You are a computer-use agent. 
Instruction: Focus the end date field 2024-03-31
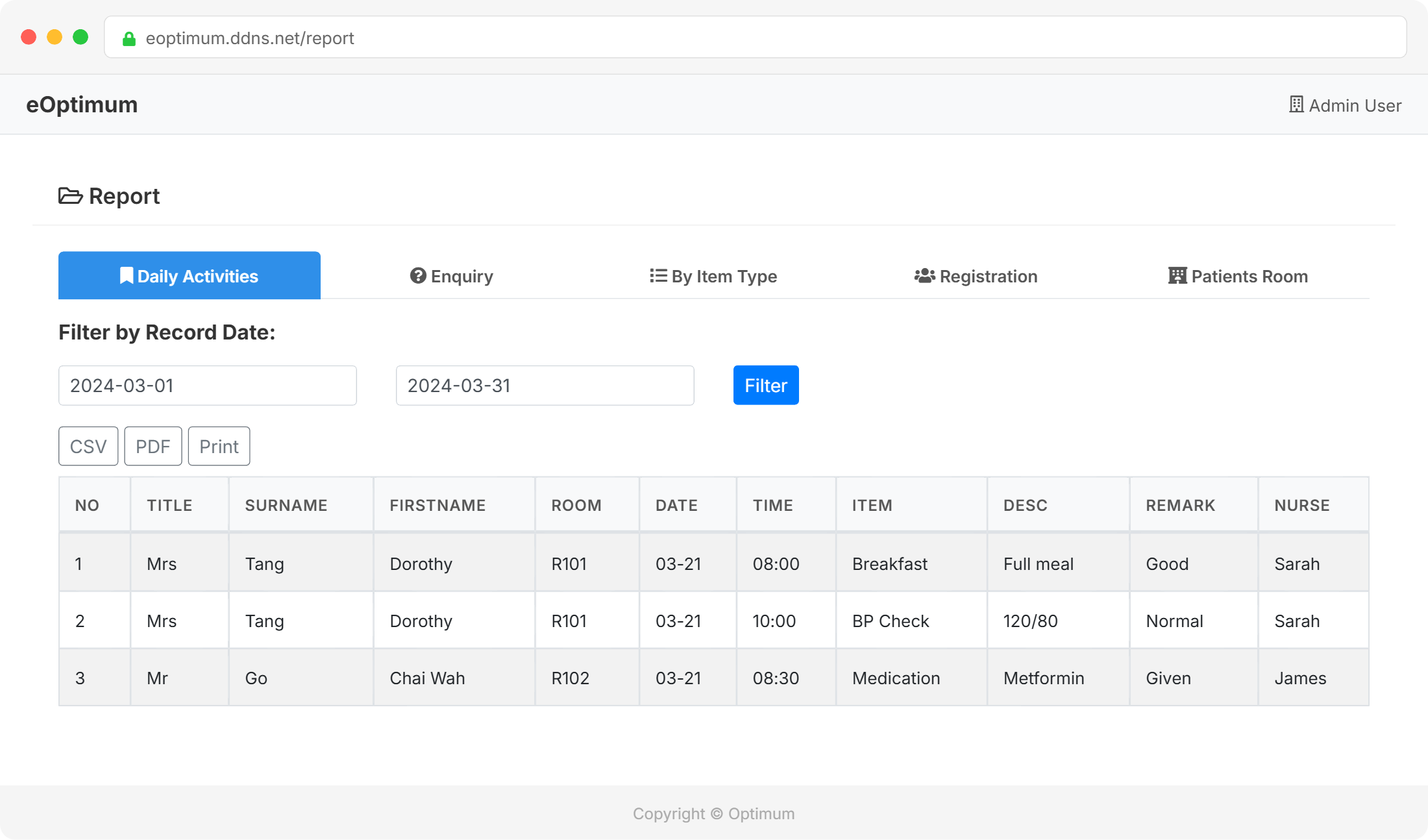point(545,386)
